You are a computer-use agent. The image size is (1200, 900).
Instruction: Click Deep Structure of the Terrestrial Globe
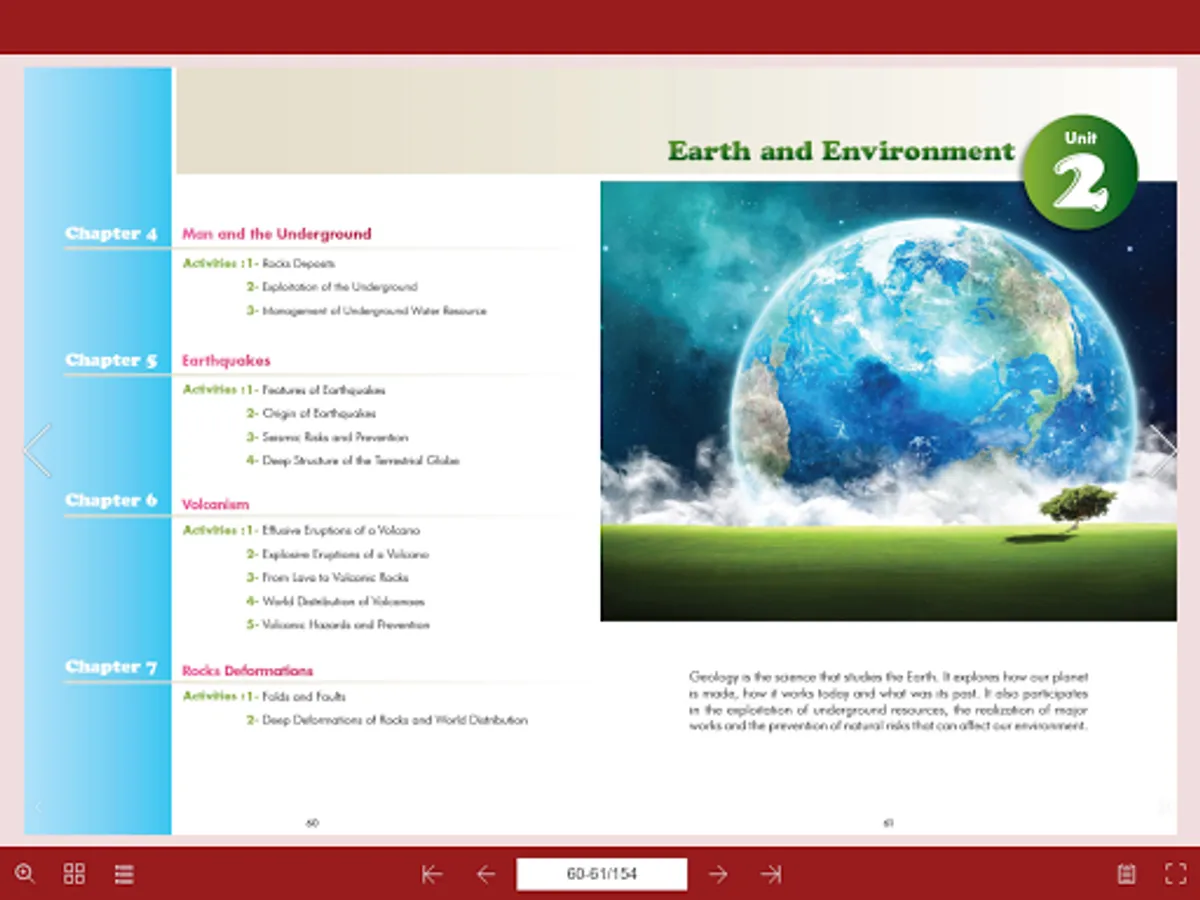coord(360,461)
